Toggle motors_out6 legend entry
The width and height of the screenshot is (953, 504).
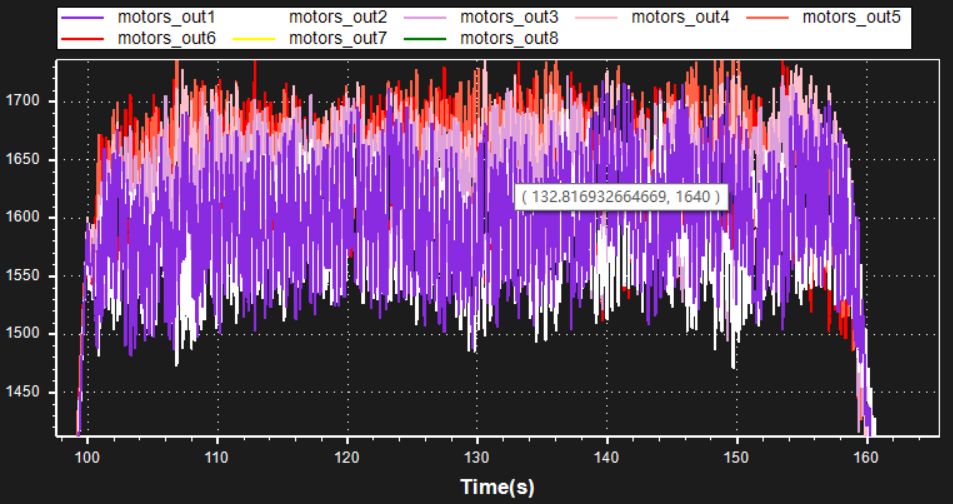pyautogui.click(x=137, y=38)
